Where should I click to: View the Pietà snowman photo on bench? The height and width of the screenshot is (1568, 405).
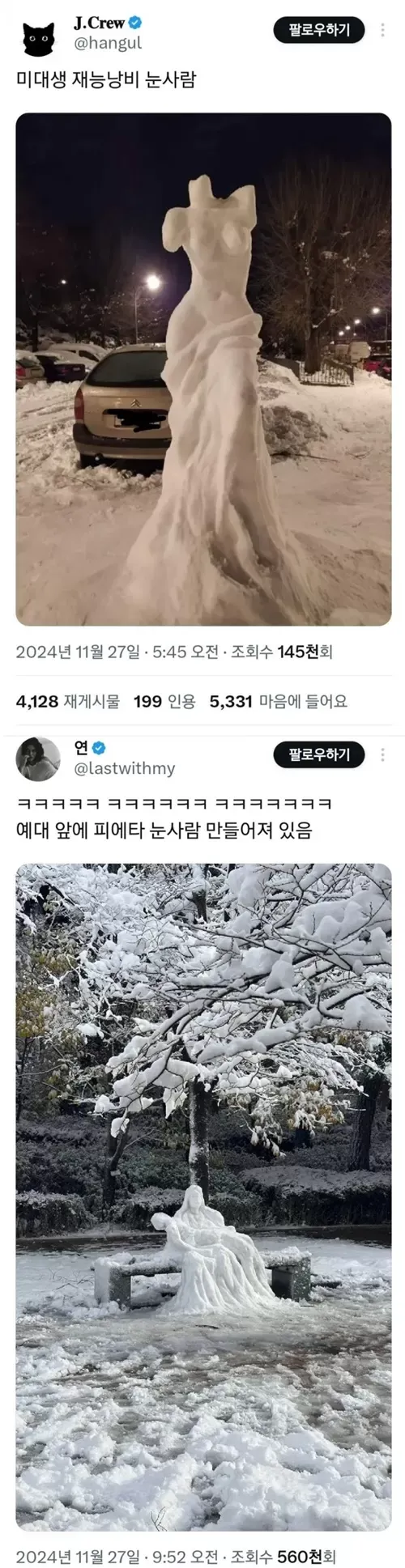point(203,1197)
